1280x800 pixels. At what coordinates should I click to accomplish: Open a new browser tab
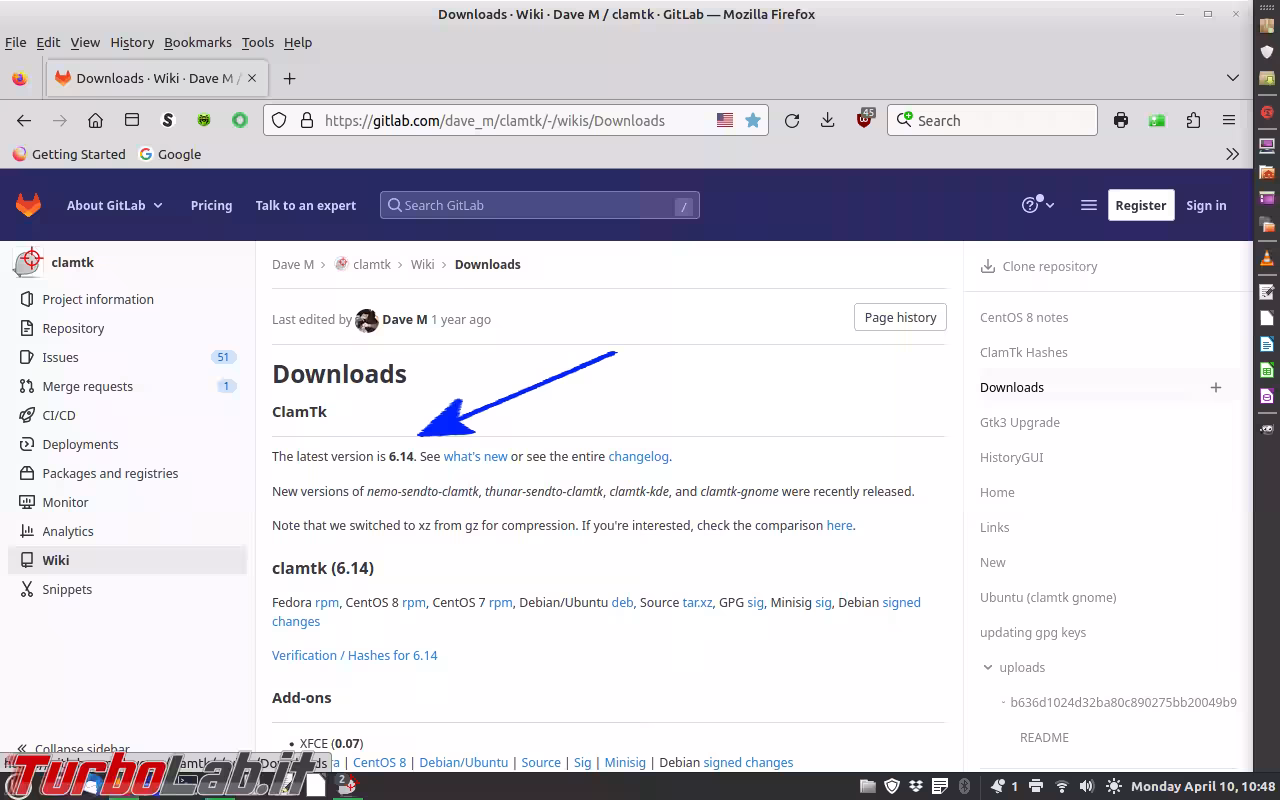[x=289, y=78]
